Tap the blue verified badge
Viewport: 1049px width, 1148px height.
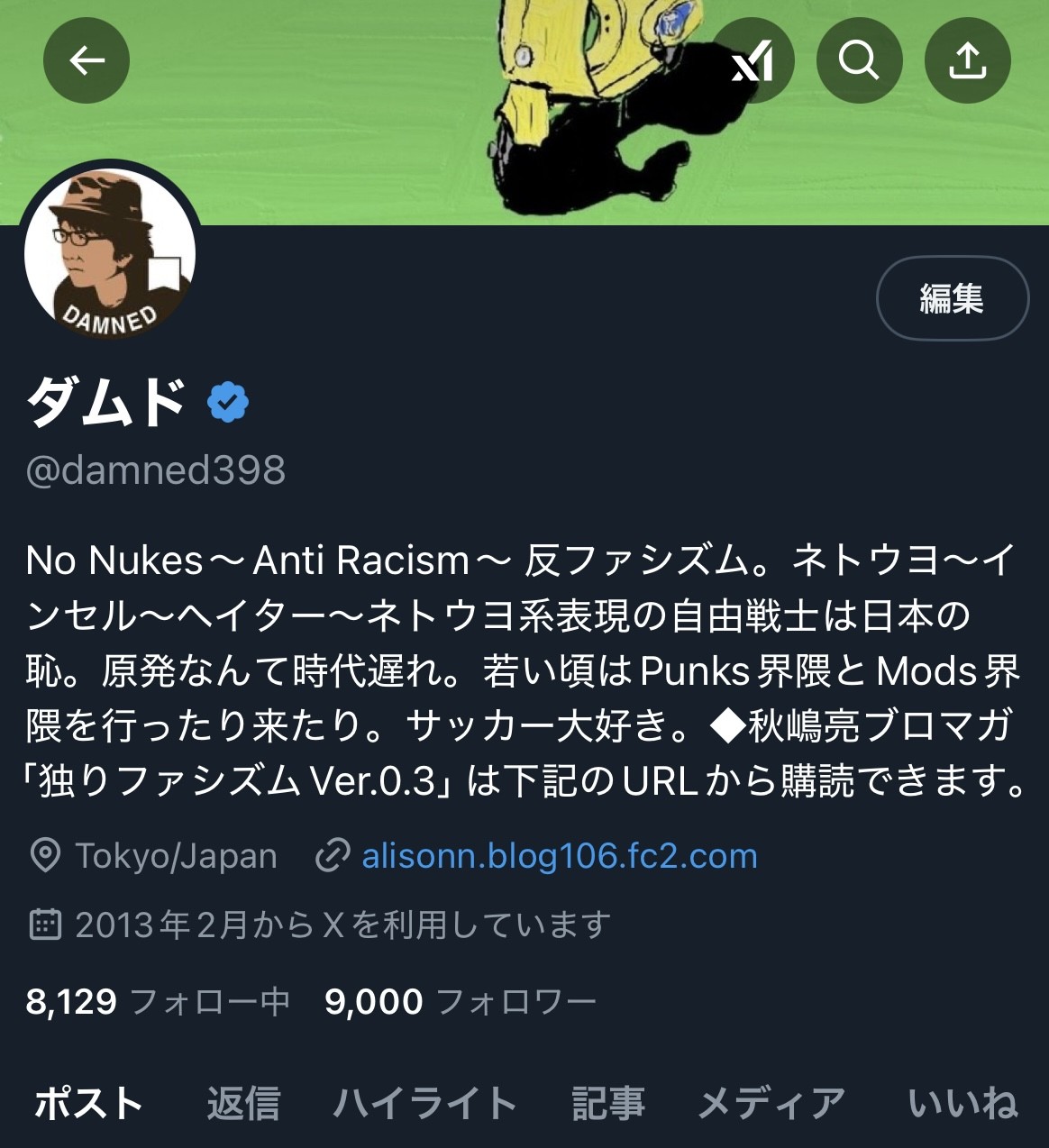228,402
